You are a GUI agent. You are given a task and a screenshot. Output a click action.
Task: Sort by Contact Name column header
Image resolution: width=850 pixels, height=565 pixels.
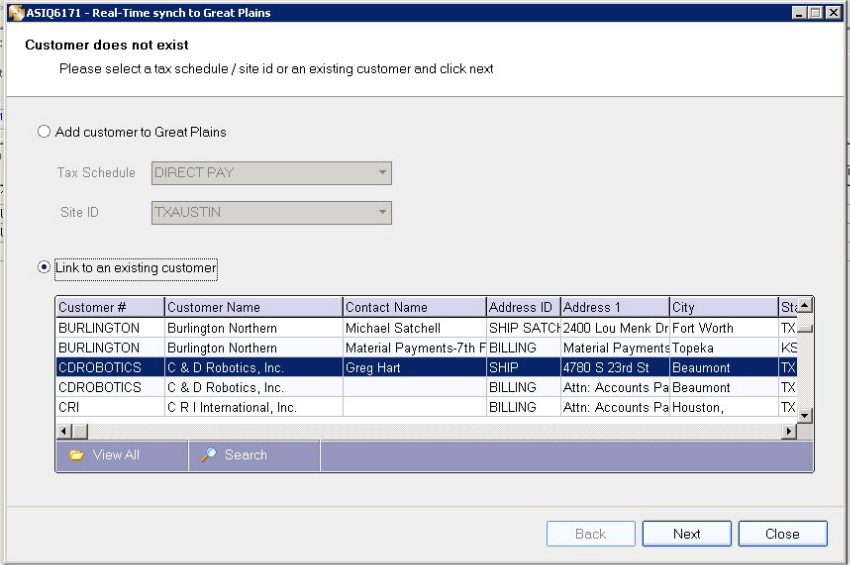tap(415, 307)
